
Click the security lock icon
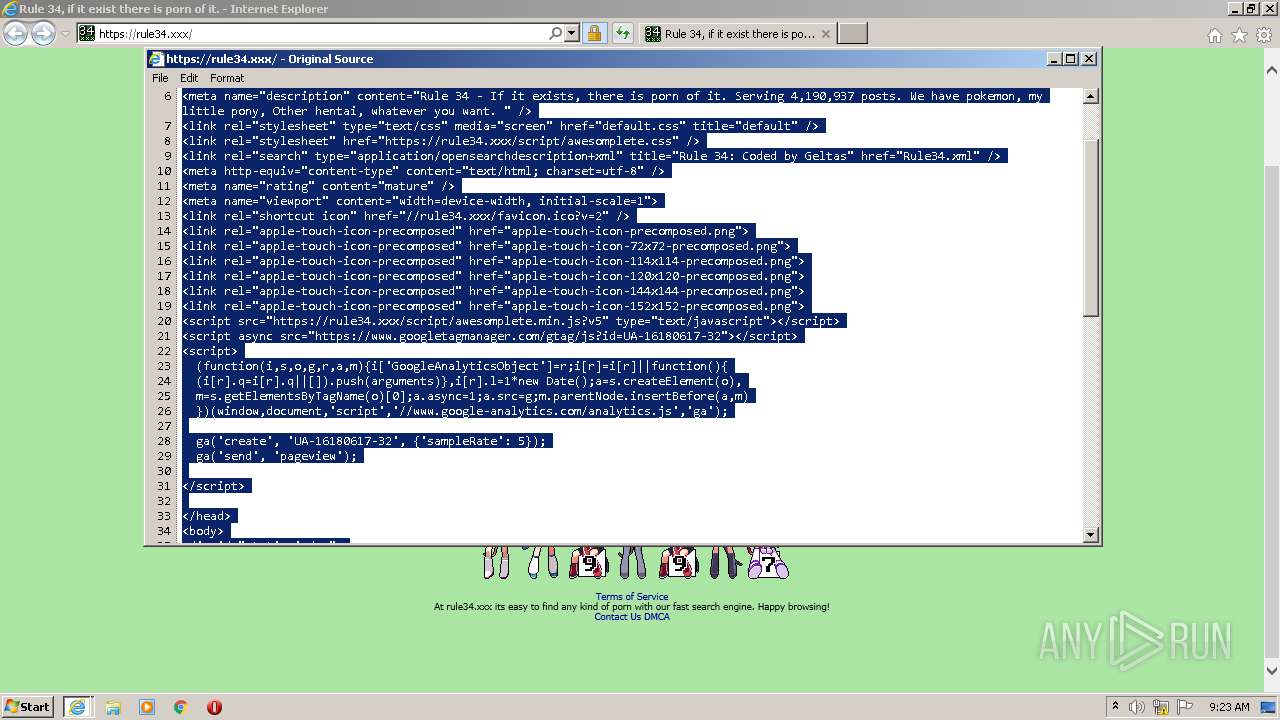pos(594,33)
